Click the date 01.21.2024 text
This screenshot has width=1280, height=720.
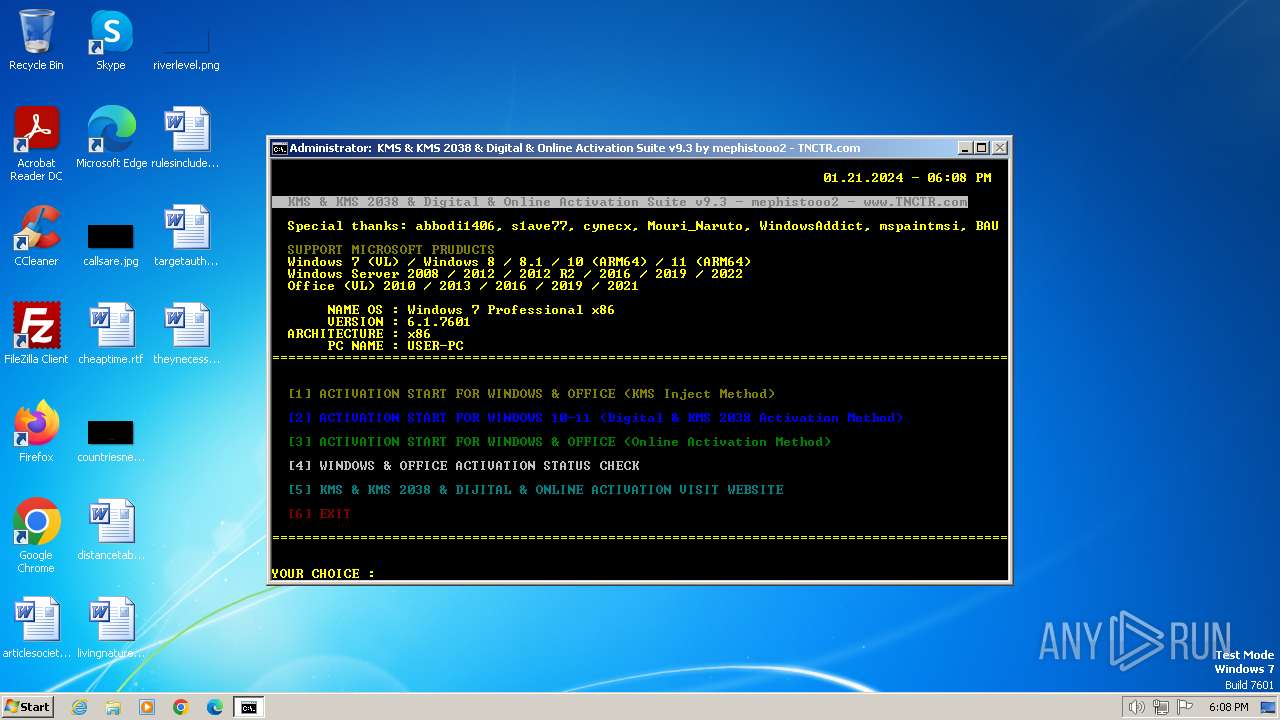point(863,178)
